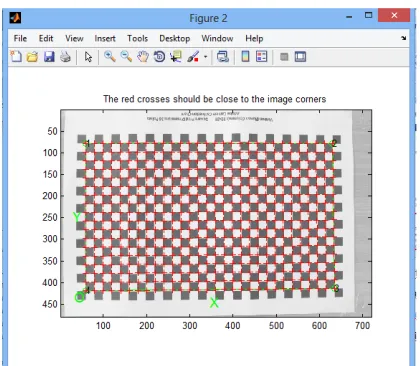The image size is (420, 366).
Task: Click corner number 2 on the checkerboard
Action: pos(334,143)
